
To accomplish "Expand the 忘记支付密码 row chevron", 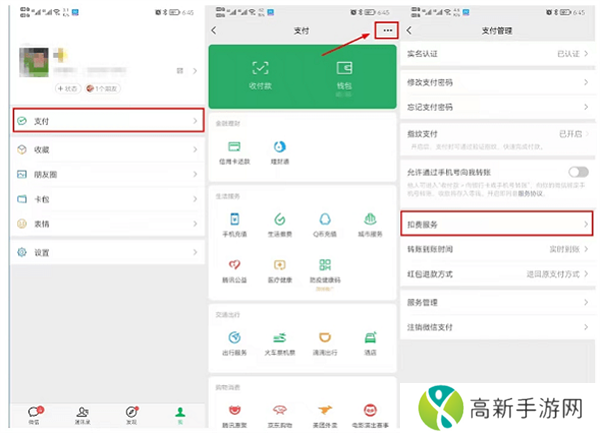I will coord(586,107).
